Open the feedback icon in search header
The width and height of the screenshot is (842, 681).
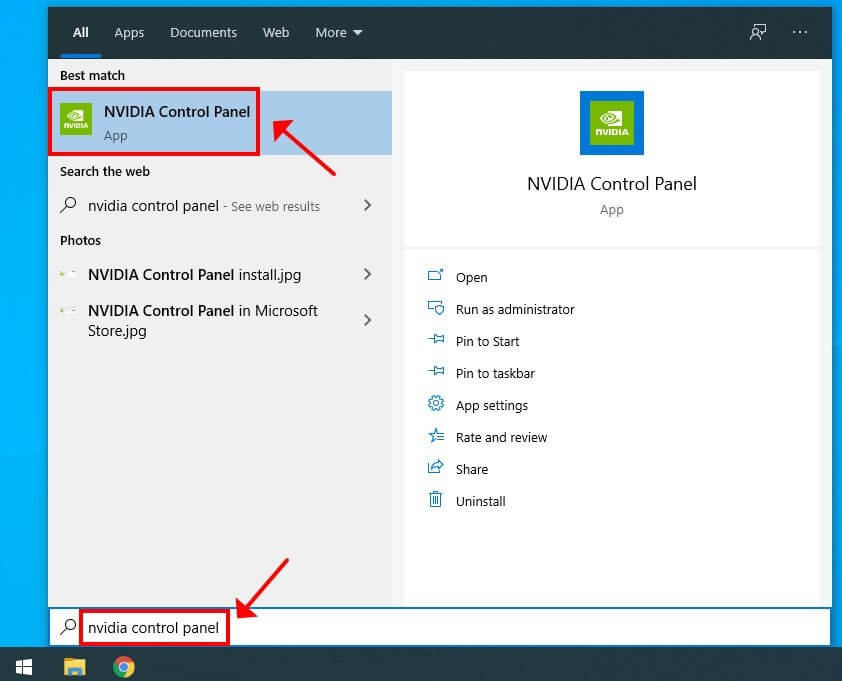click(x=758, y=32)
